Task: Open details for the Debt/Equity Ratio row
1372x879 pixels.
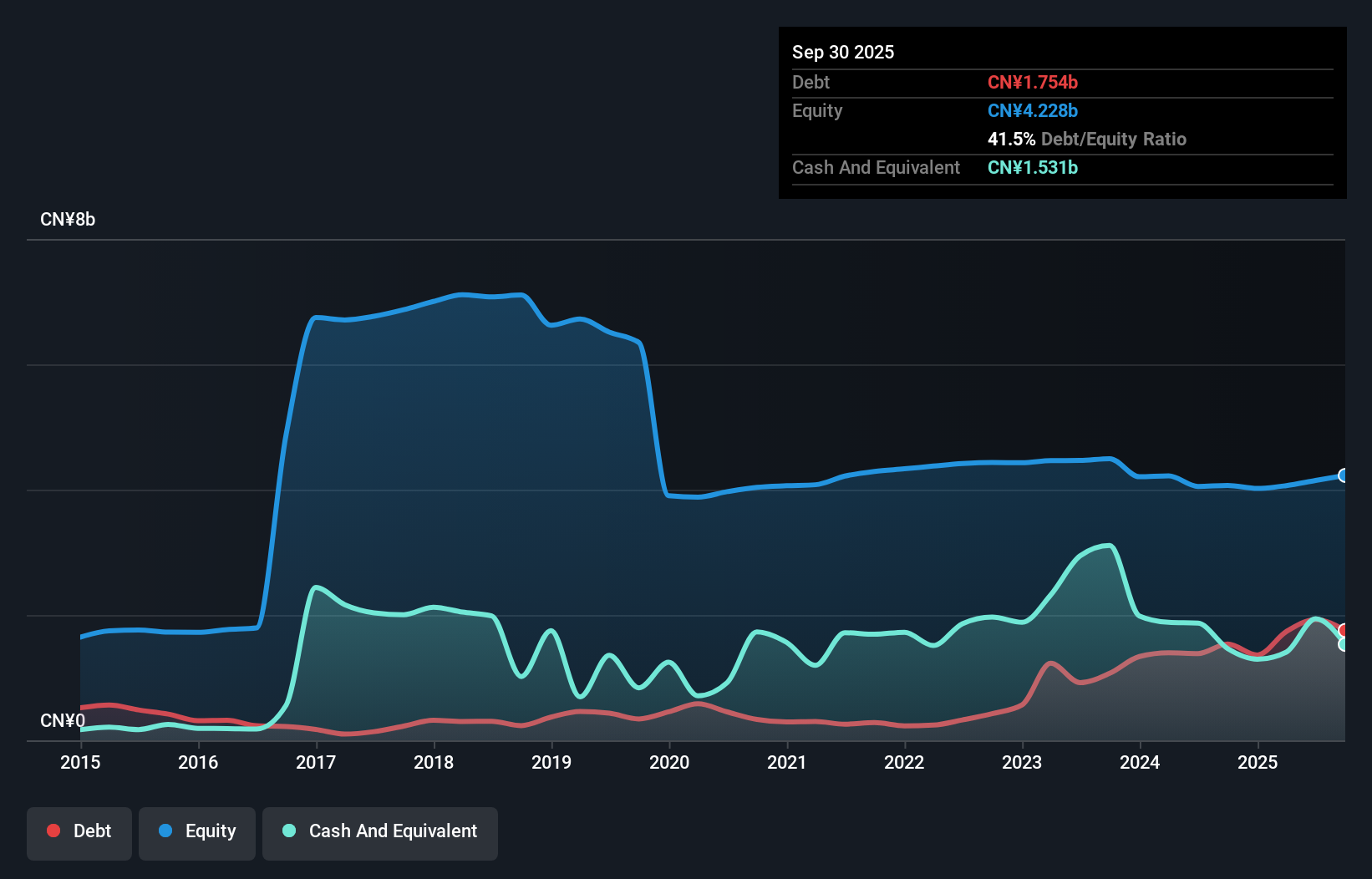Action: (1087, 139)
